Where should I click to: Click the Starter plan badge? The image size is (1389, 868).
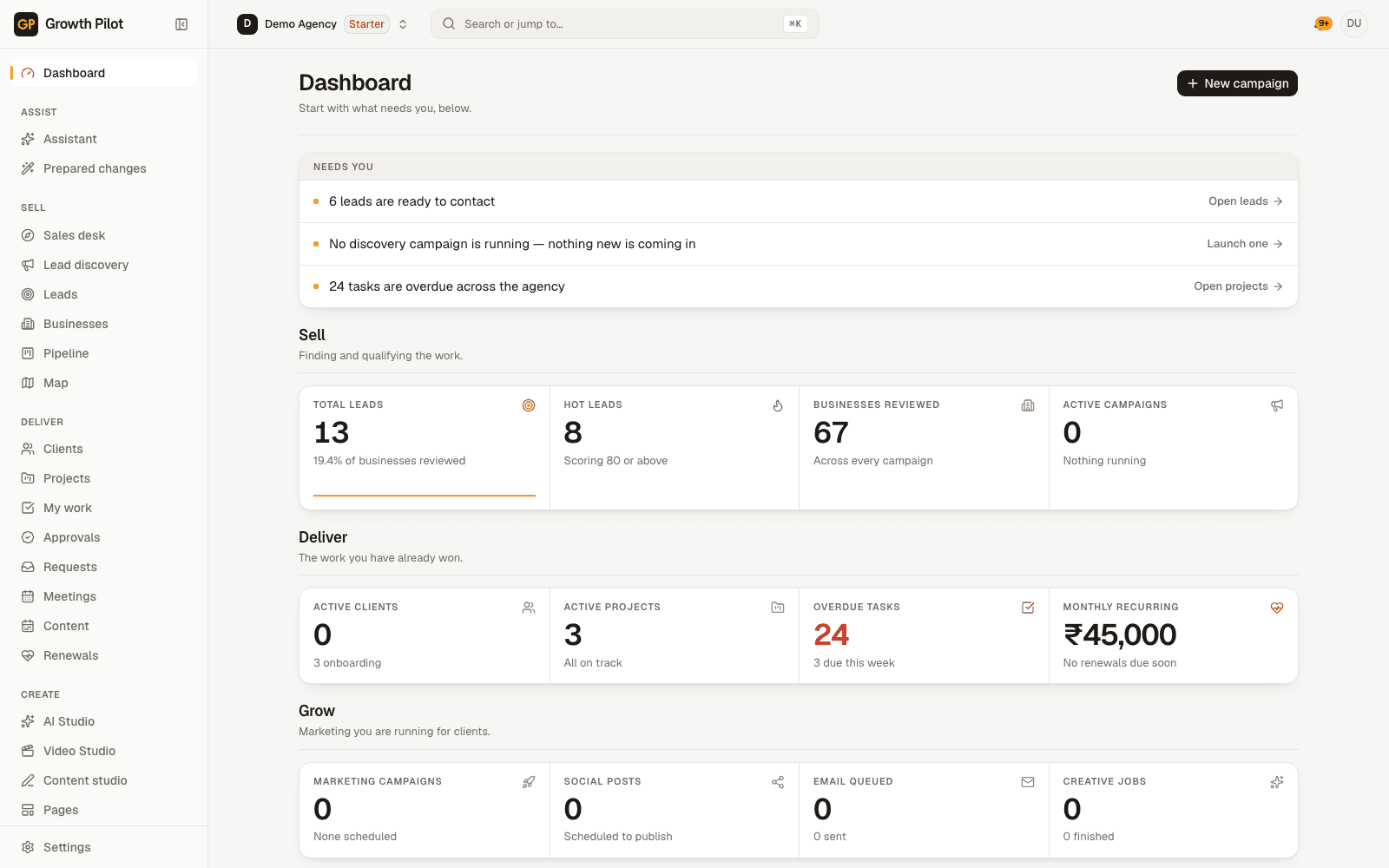(x=366, y=24)
